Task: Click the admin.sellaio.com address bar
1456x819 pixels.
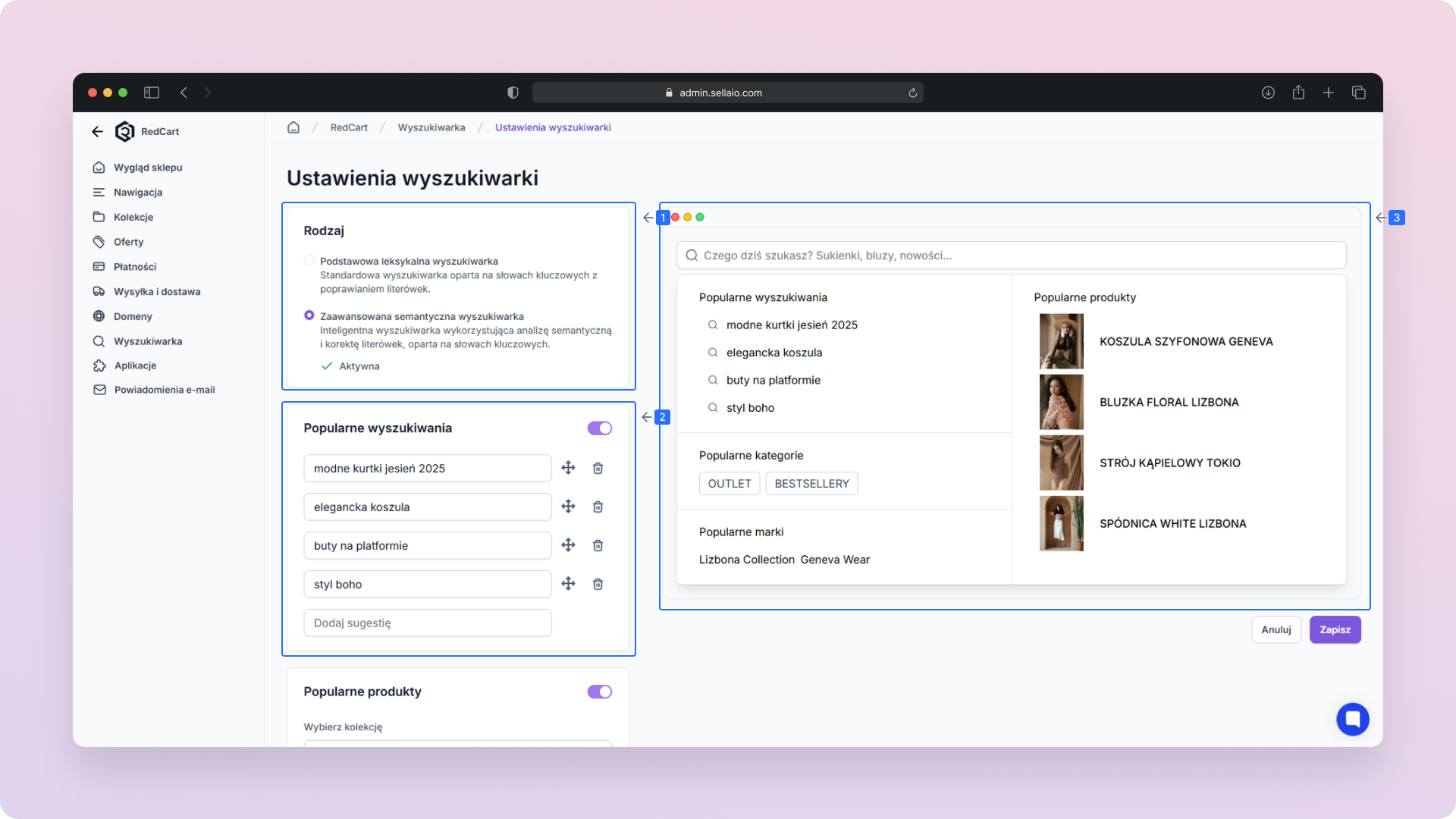Action: (x=728, y=93)
